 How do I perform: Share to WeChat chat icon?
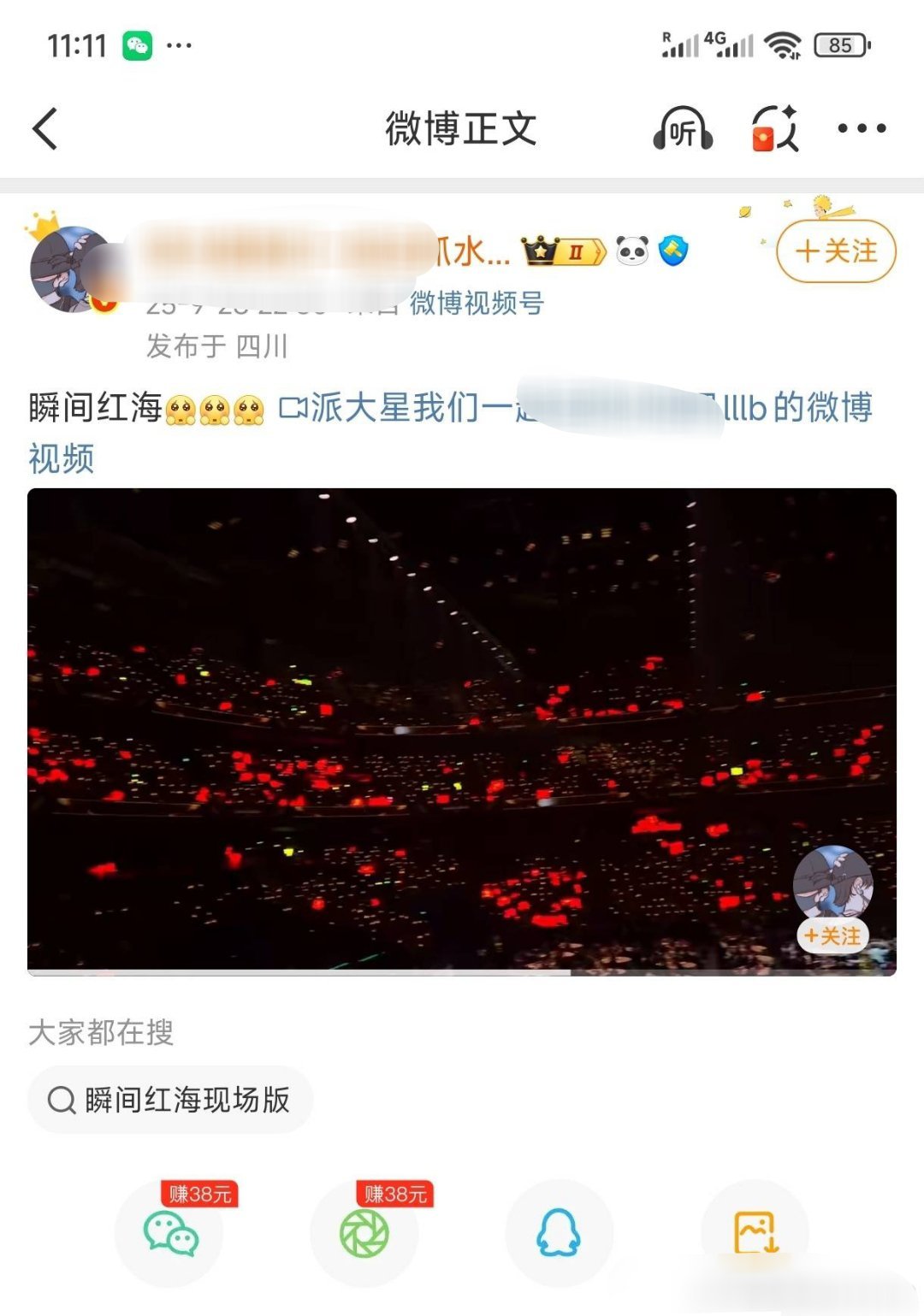(x=170, y=1234)
